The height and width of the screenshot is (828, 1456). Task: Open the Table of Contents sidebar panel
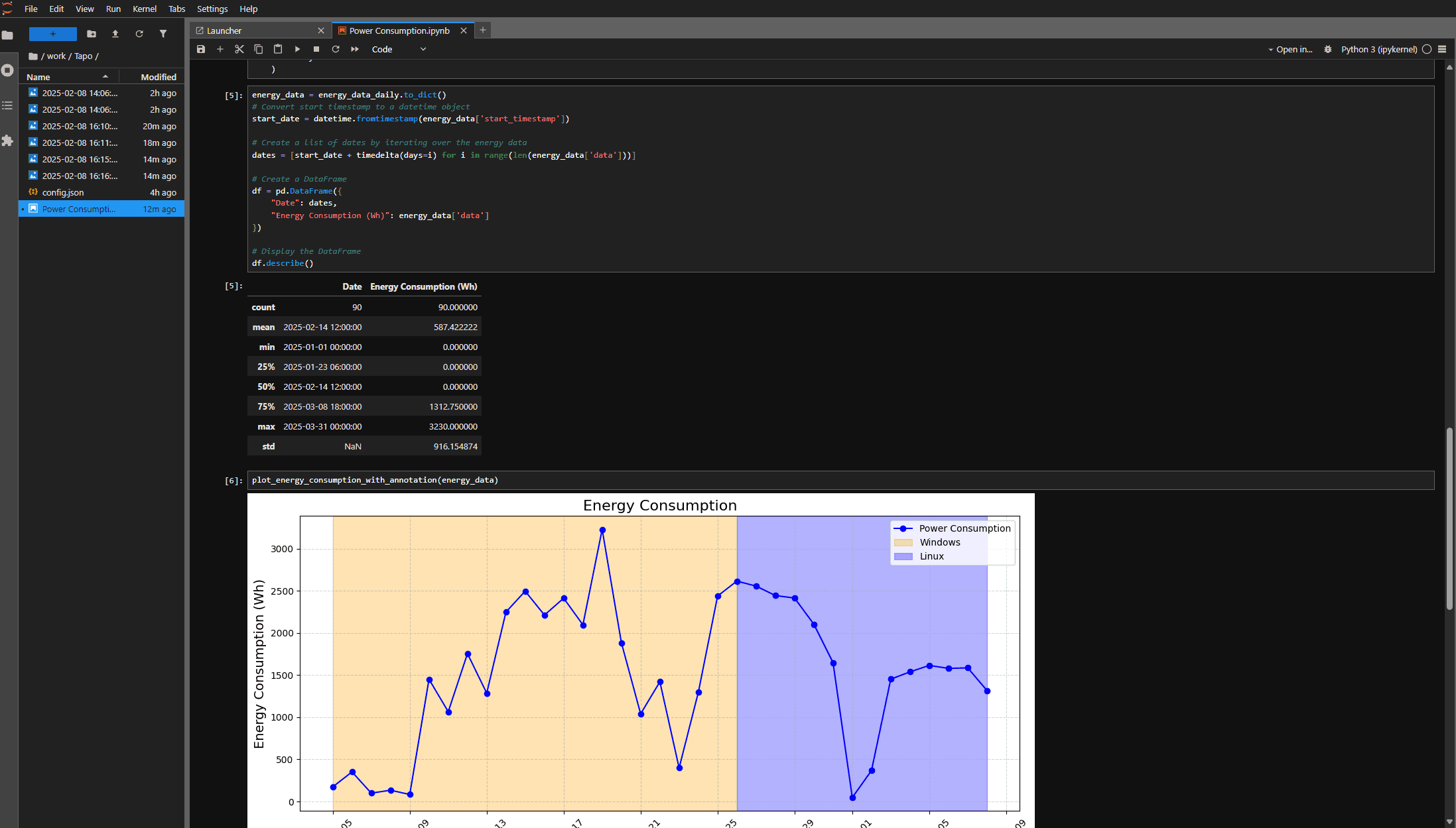[8, 105]
